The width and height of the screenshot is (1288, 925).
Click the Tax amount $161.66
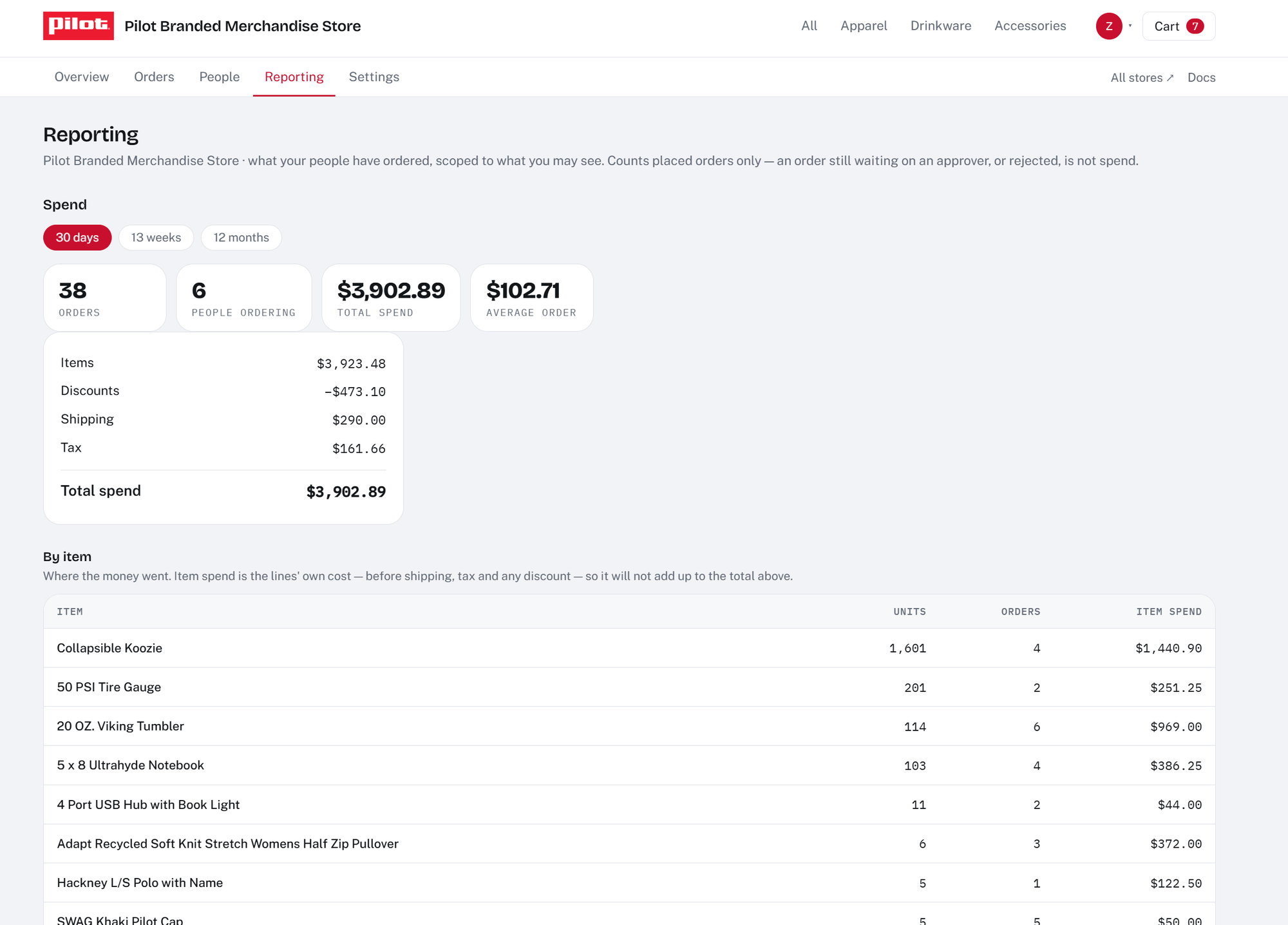(359, 448)
